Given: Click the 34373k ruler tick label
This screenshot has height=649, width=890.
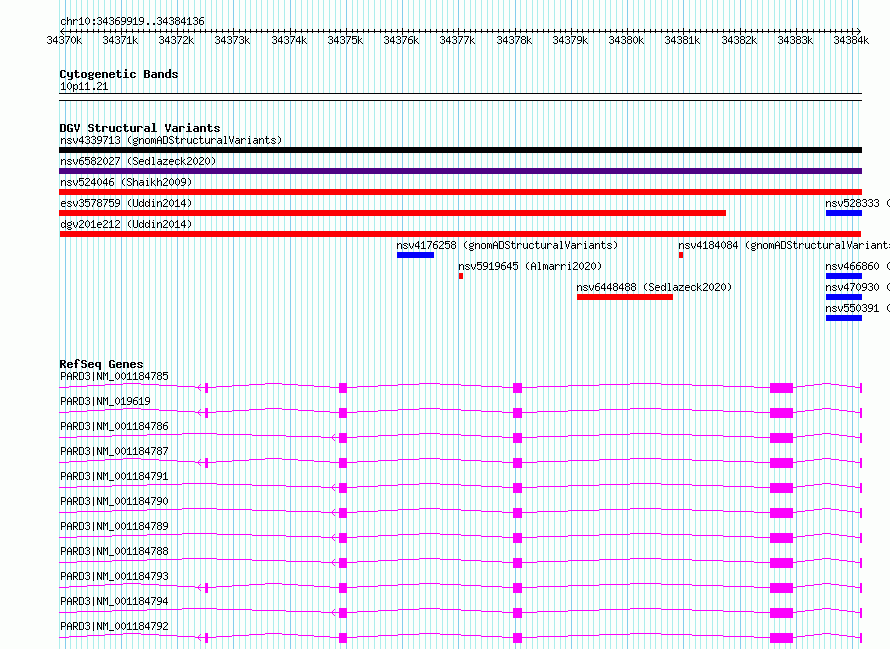Looking at the screenshot, I should 232,40.
